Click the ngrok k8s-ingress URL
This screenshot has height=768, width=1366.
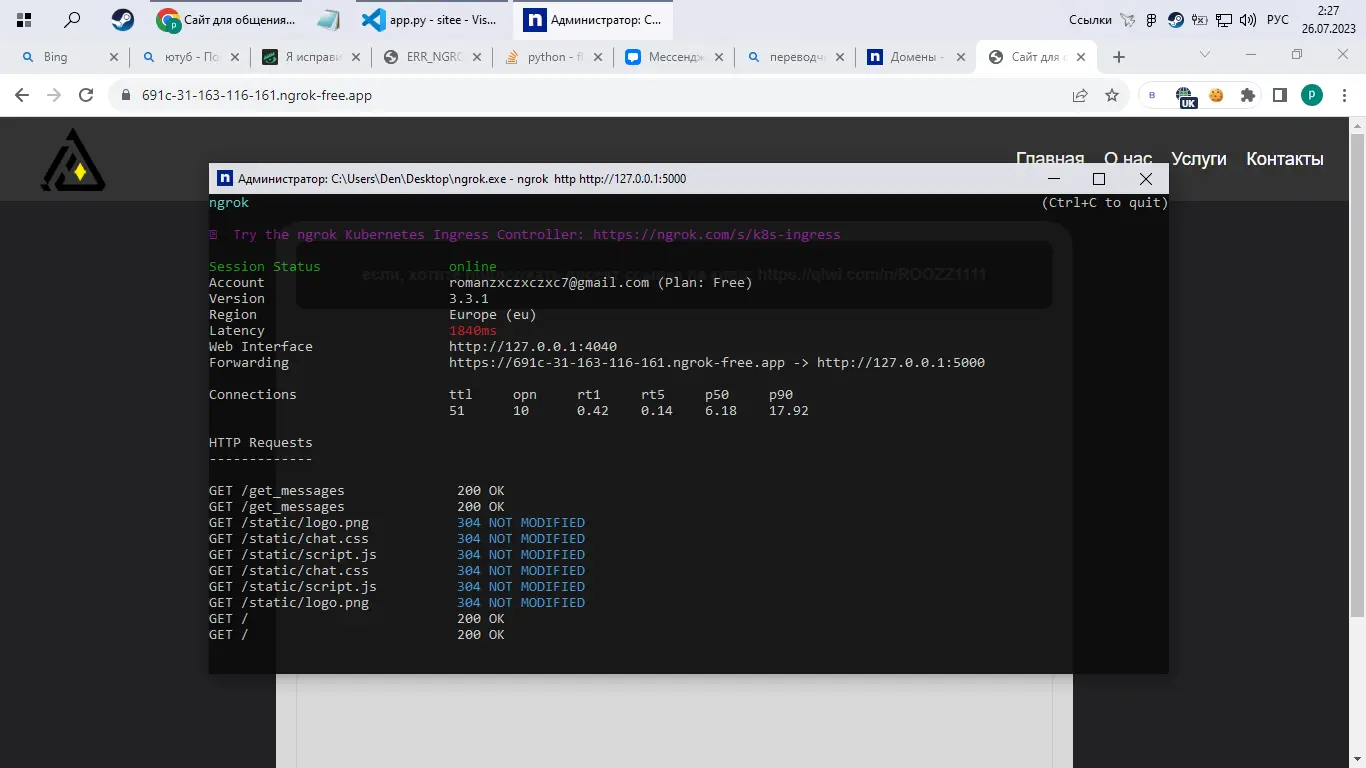point(717,235)
